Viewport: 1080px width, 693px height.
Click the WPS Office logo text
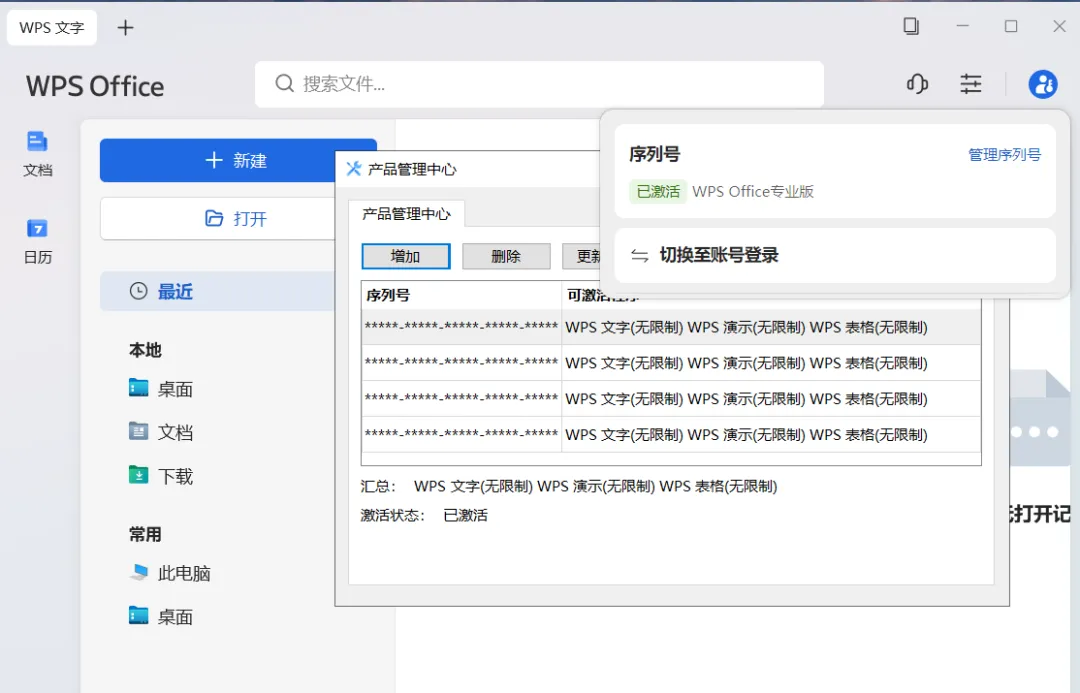click(x=95, y=87)
